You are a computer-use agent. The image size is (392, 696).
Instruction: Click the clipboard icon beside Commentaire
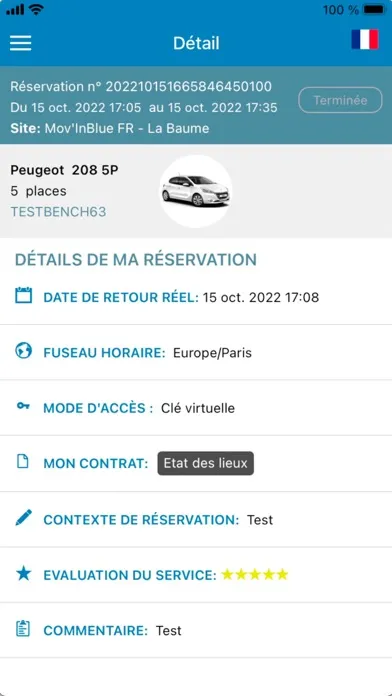click(23, 629)
